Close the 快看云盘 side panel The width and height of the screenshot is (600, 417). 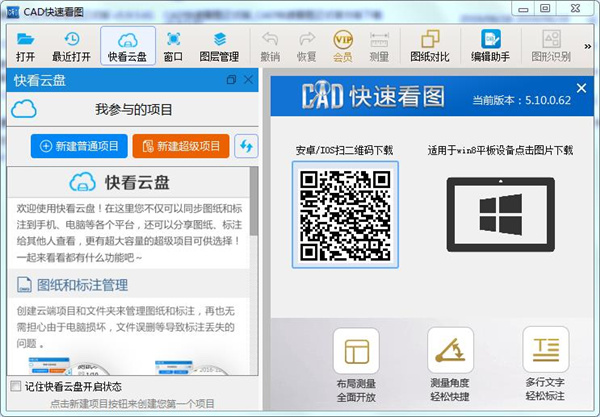pyautogui.click(x=248, y=80)
